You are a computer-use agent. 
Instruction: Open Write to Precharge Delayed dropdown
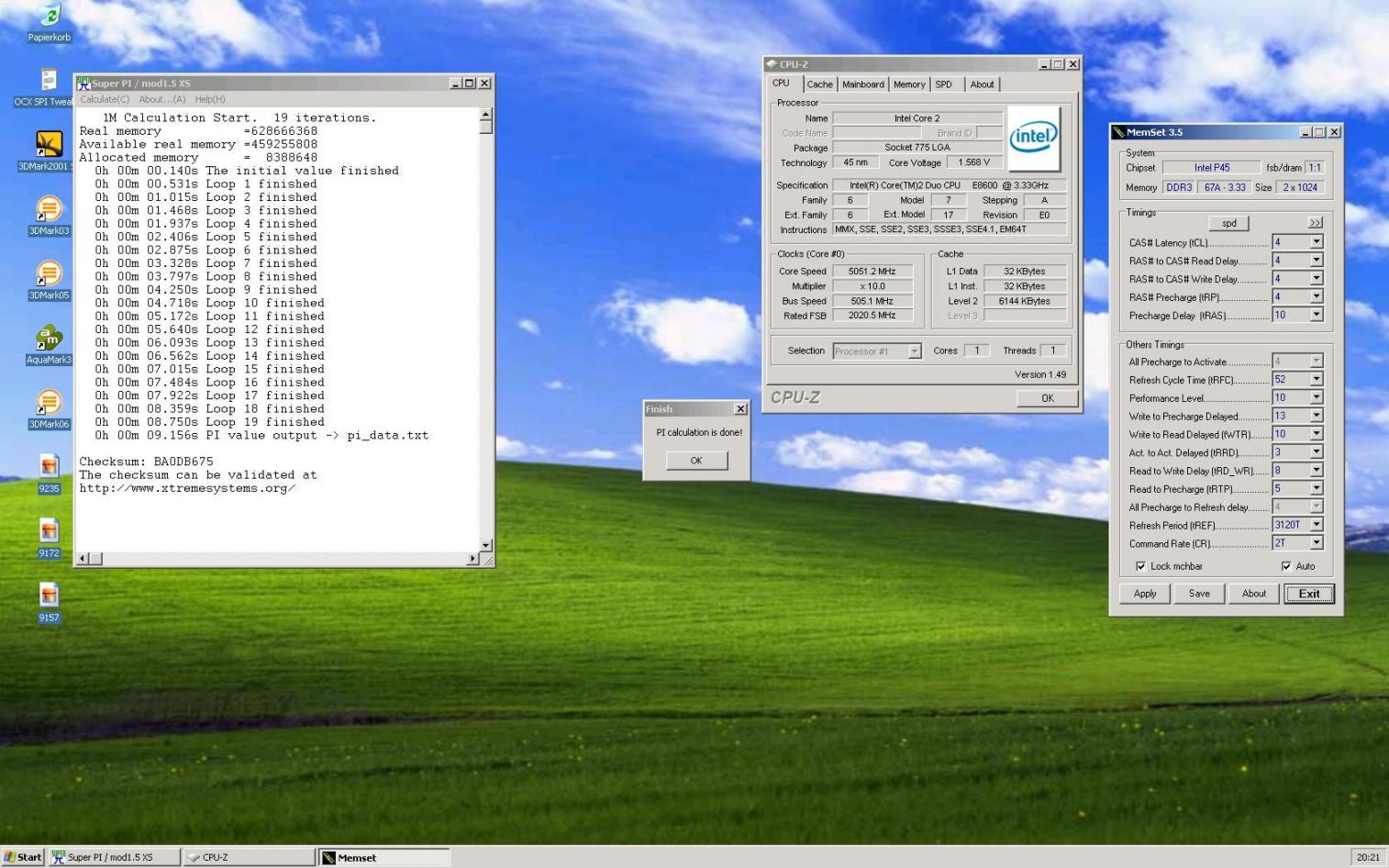tap(1317, 416)
